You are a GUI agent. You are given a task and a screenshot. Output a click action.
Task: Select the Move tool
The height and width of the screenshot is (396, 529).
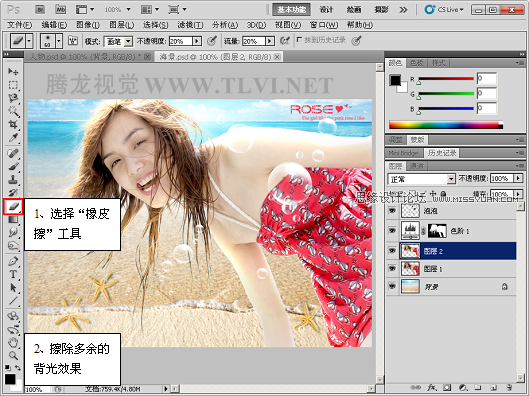tap(13, 71)
